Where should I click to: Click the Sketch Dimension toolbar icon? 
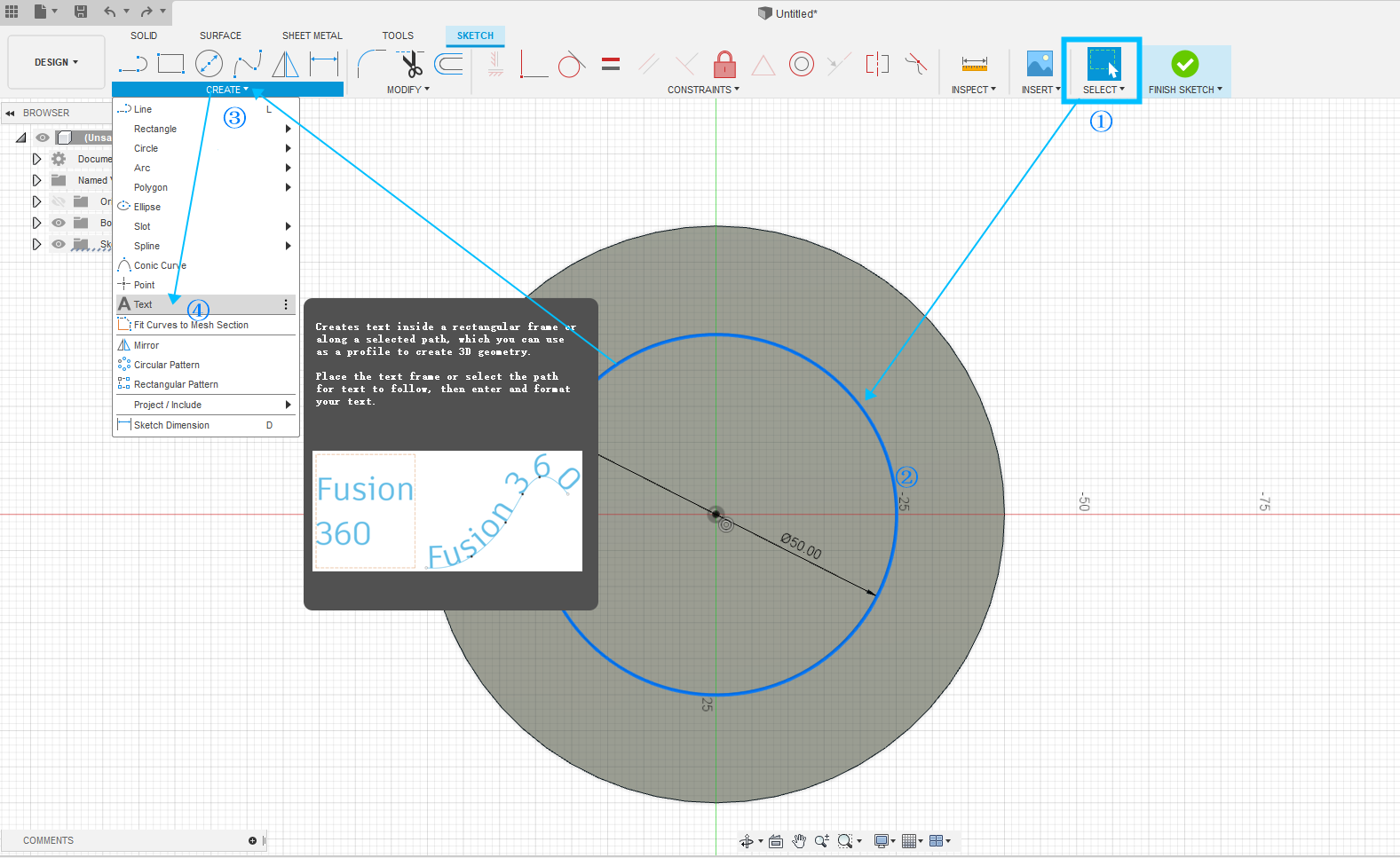(x=324, y=64)
